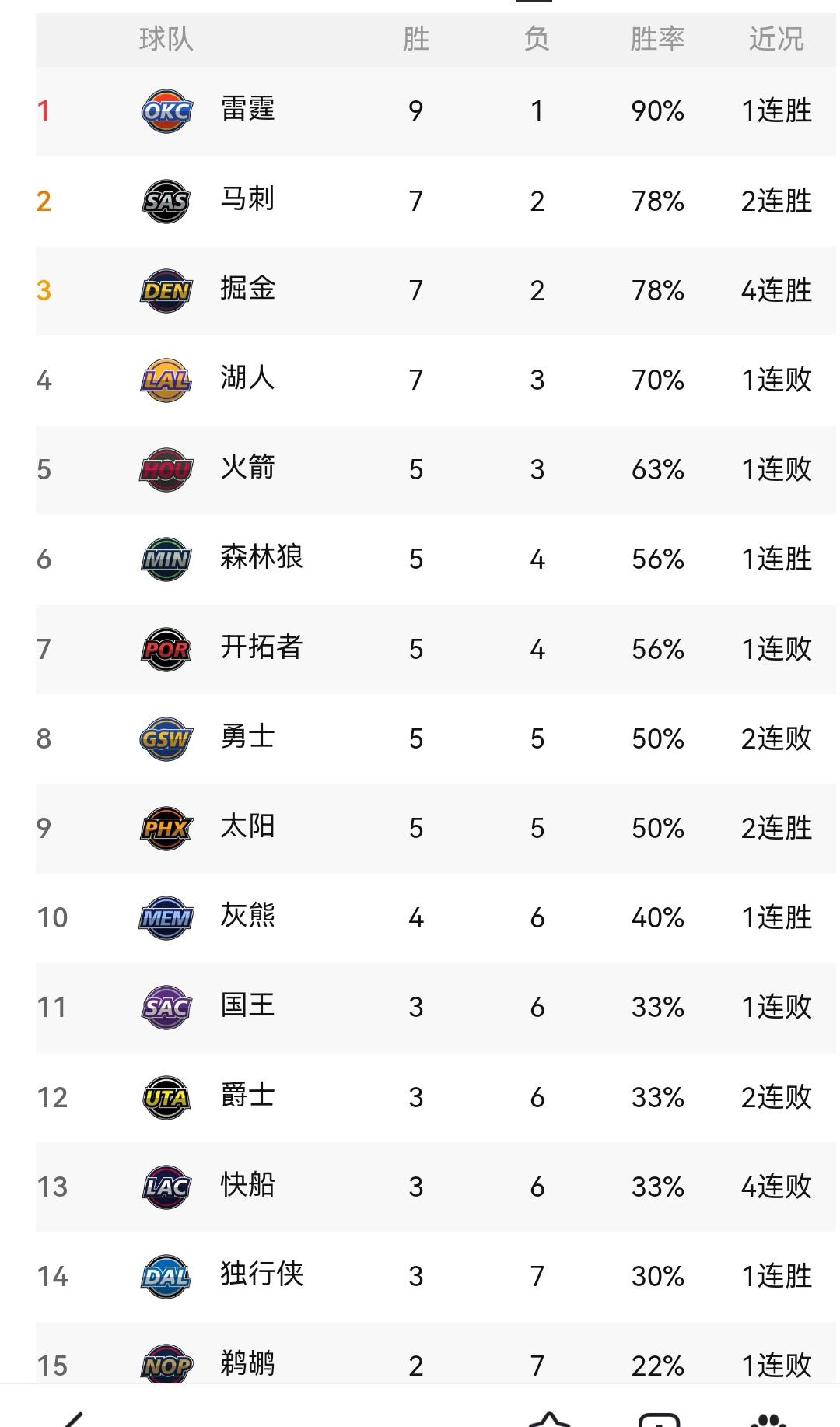Select the Warriors GSW logo
This screenshot has height=1427, width=840.
click(166, 737)
